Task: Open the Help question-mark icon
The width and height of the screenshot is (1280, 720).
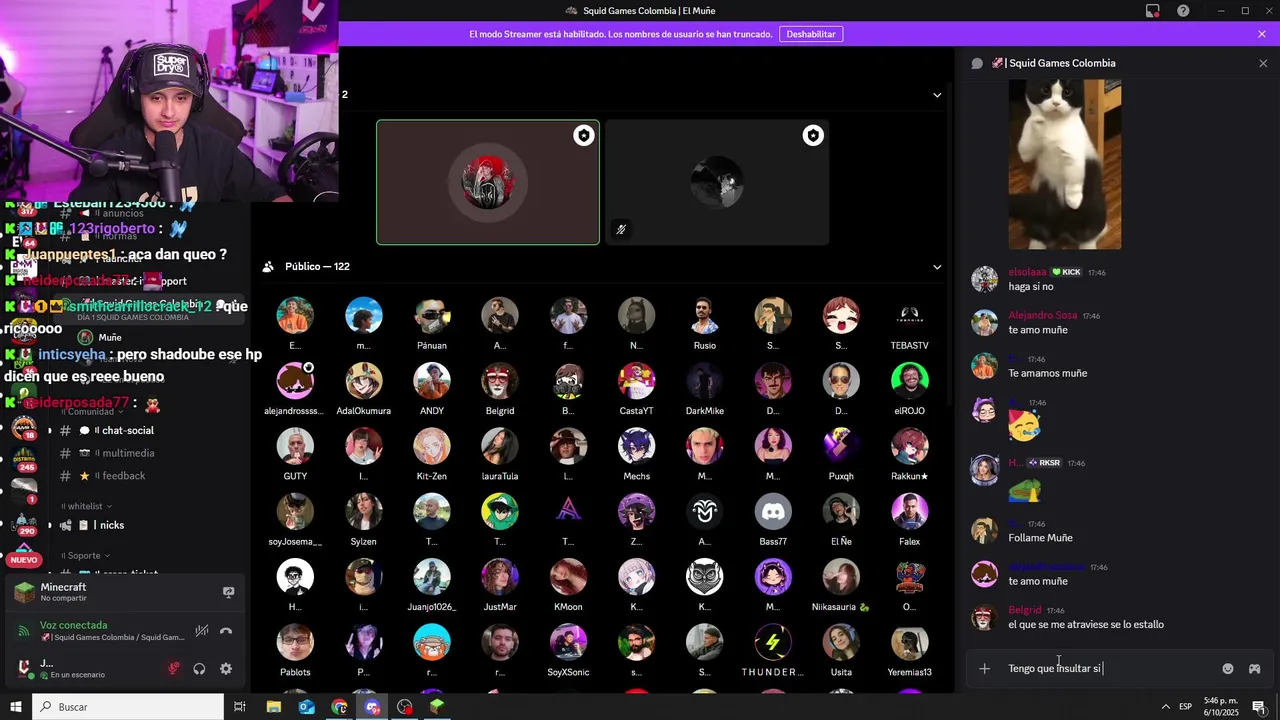Action: [1183, 11]
